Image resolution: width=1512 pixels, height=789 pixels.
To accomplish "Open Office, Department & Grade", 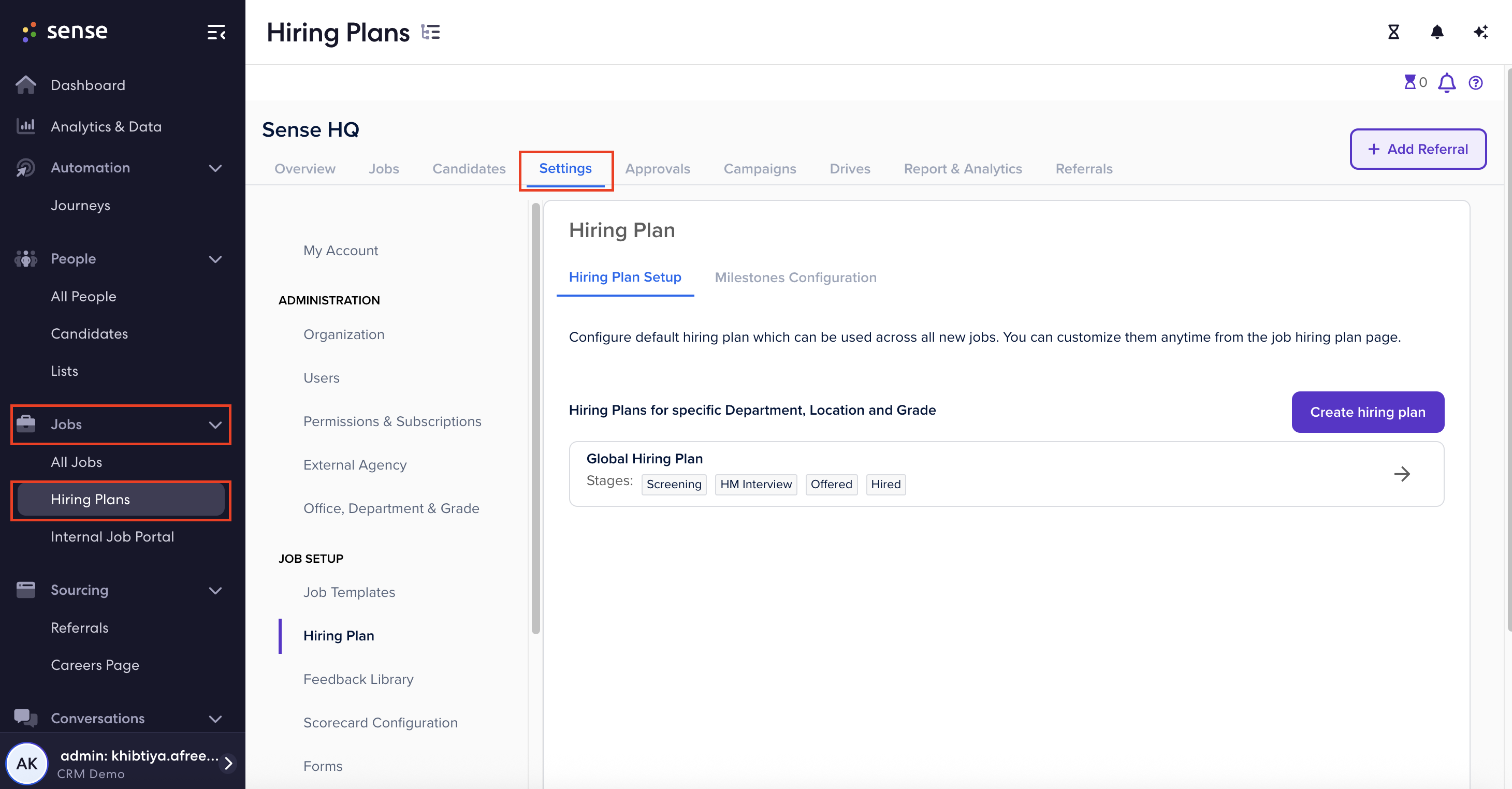I will coord(391,508).
